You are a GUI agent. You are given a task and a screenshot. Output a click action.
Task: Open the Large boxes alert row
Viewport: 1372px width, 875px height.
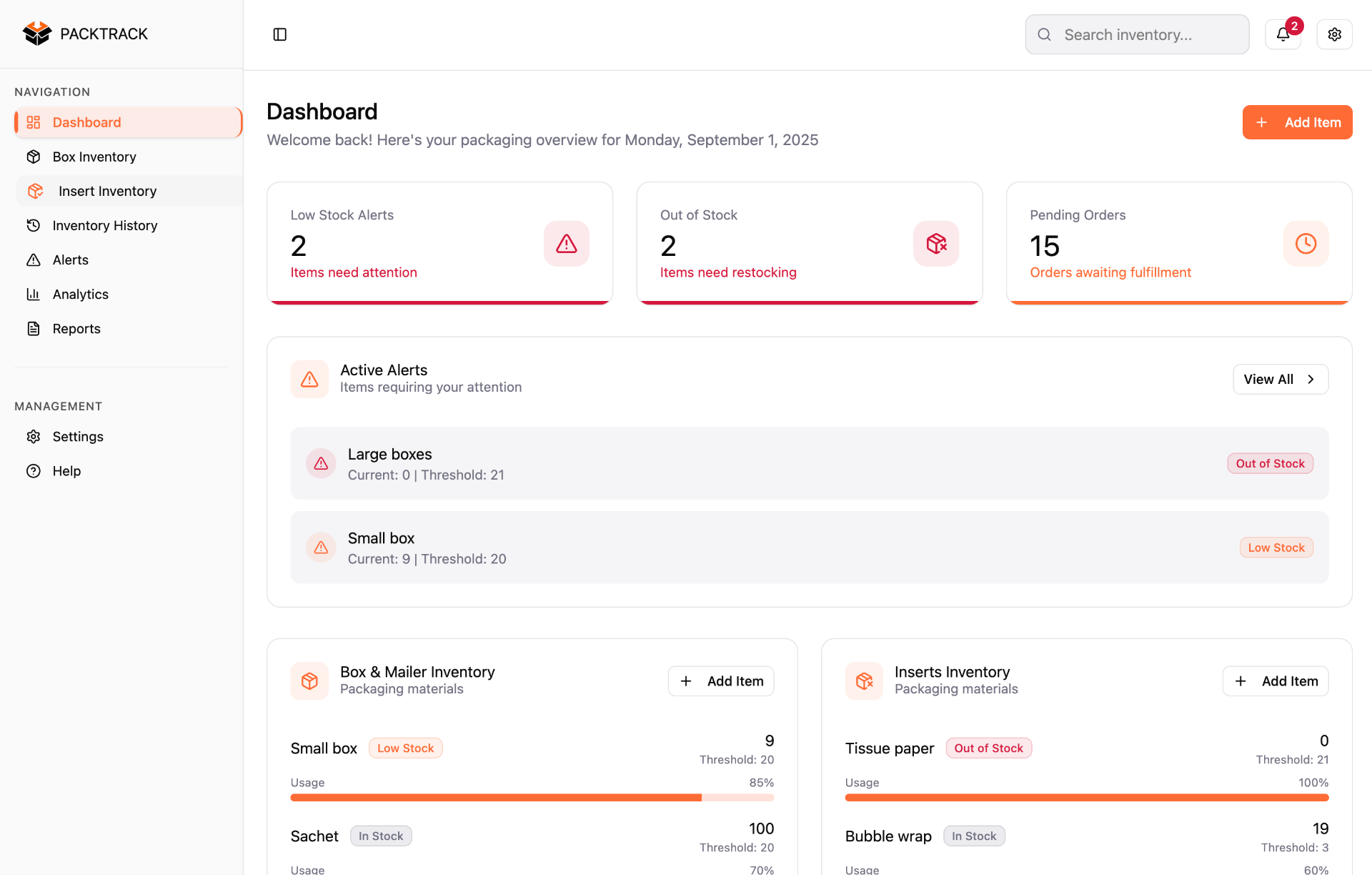[809, 463]
